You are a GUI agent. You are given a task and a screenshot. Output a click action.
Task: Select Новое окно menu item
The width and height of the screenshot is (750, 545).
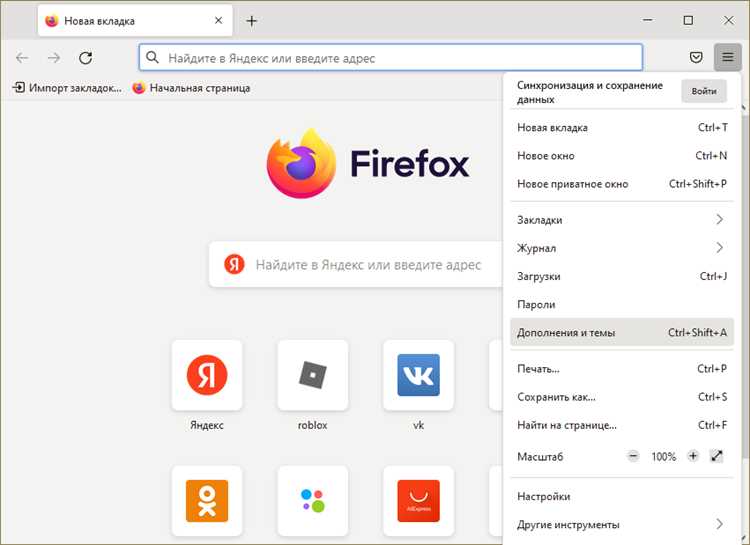622,156
